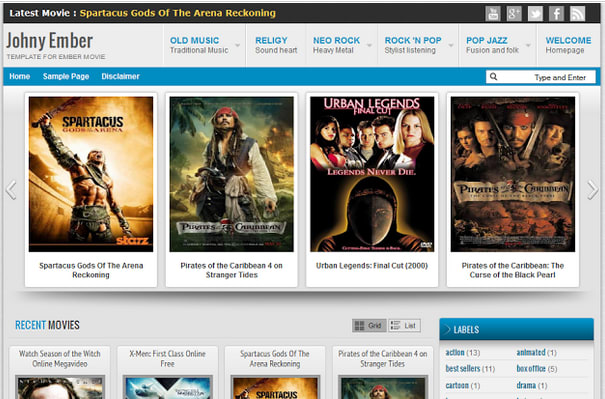Click carousel title Spartacus Gods Of The Arena Reckoning
Viewport: 605px width, 399px height.
(91, 270)
